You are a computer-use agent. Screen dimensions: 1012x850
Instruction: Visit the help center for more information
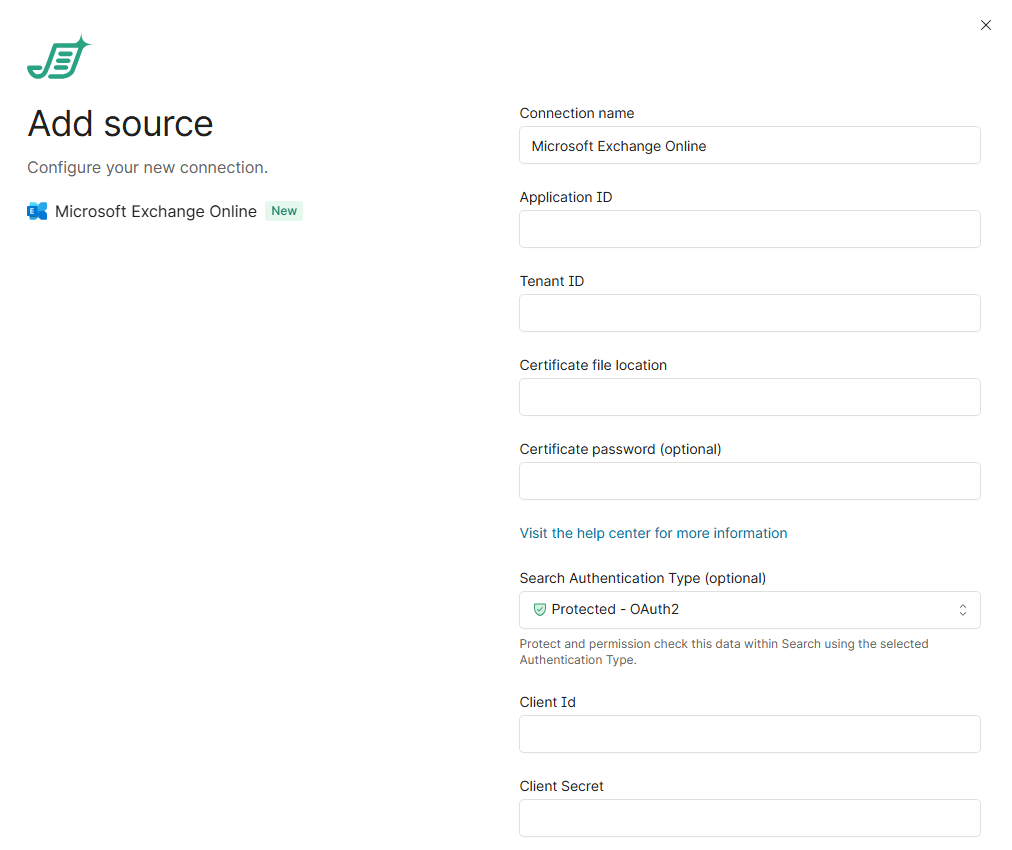[x=653, y=533]
